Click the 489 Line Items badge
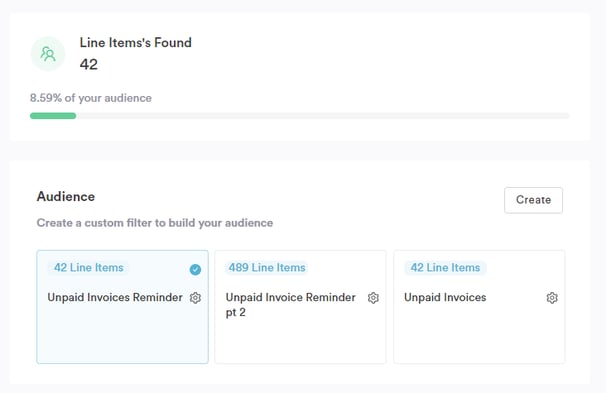Screen dimensions: 606x393 [267, 267]
